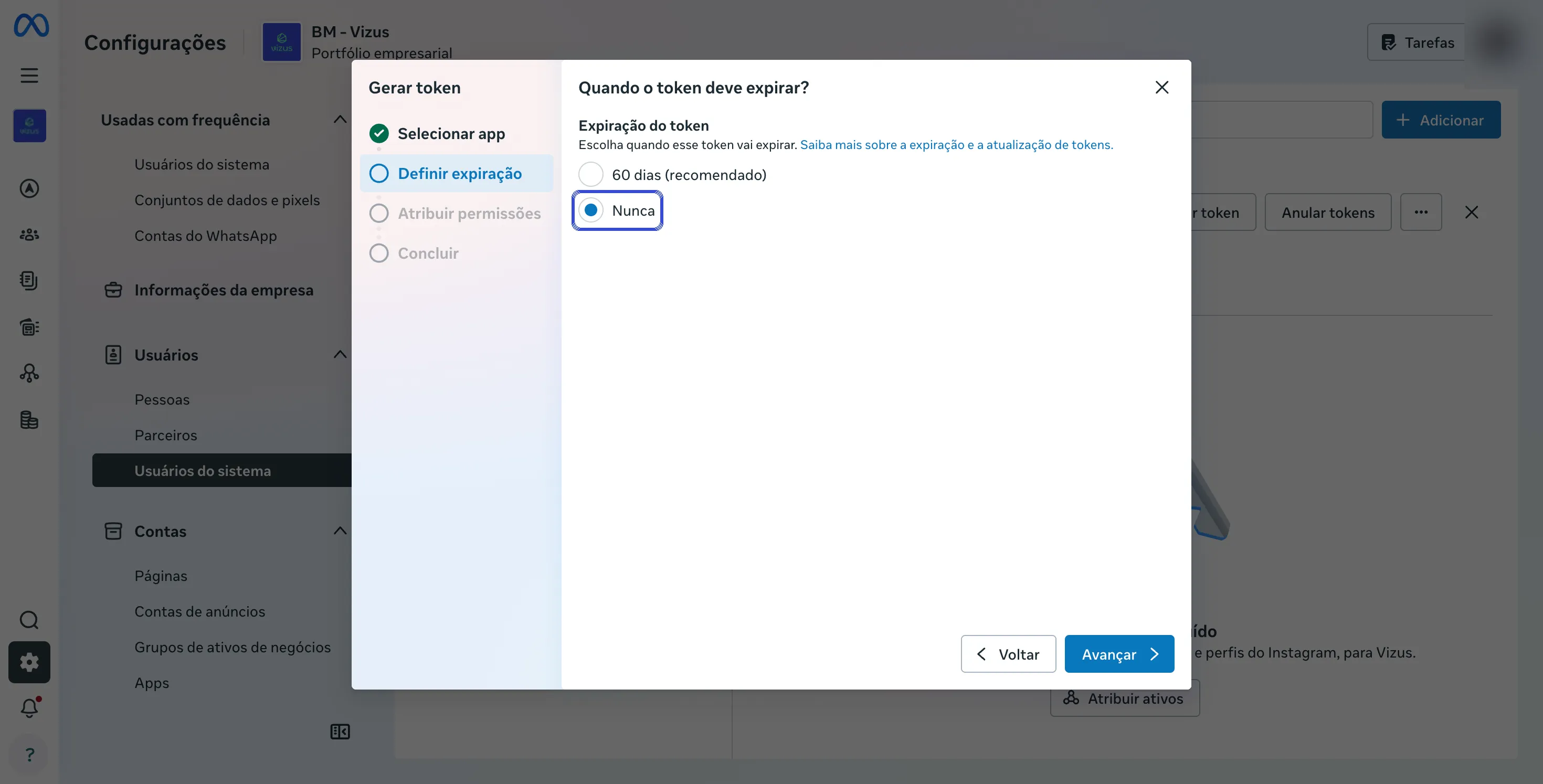Open Contas de anúncios

[199, 611]
